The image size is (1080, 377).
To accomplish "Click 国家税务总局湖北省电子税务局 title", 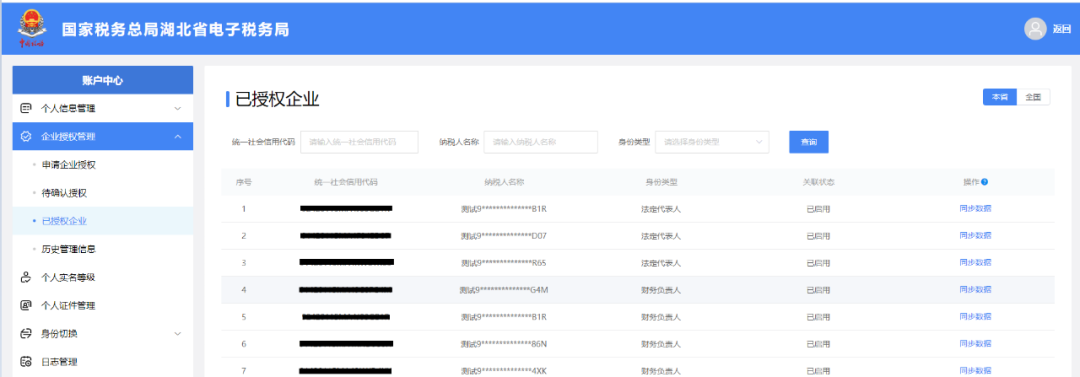I will [175, 30].
